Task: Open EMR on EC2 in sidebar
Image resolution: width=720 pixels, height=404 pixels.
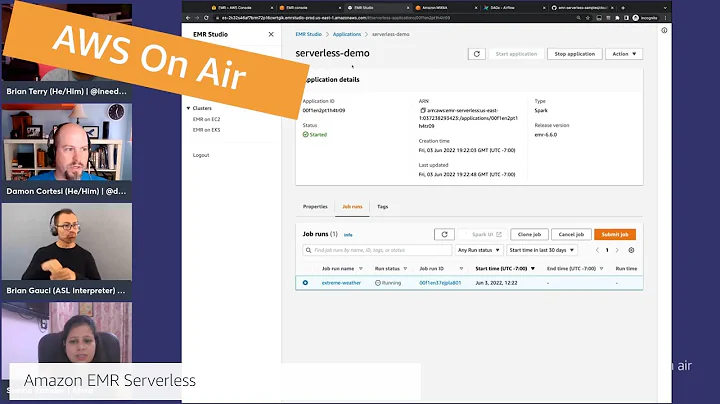Action: (206, 119)
